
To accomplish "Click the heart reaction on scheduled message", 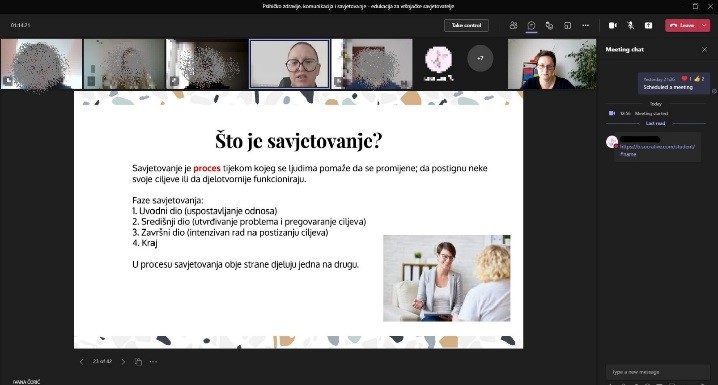I will [x=686, y=79].
